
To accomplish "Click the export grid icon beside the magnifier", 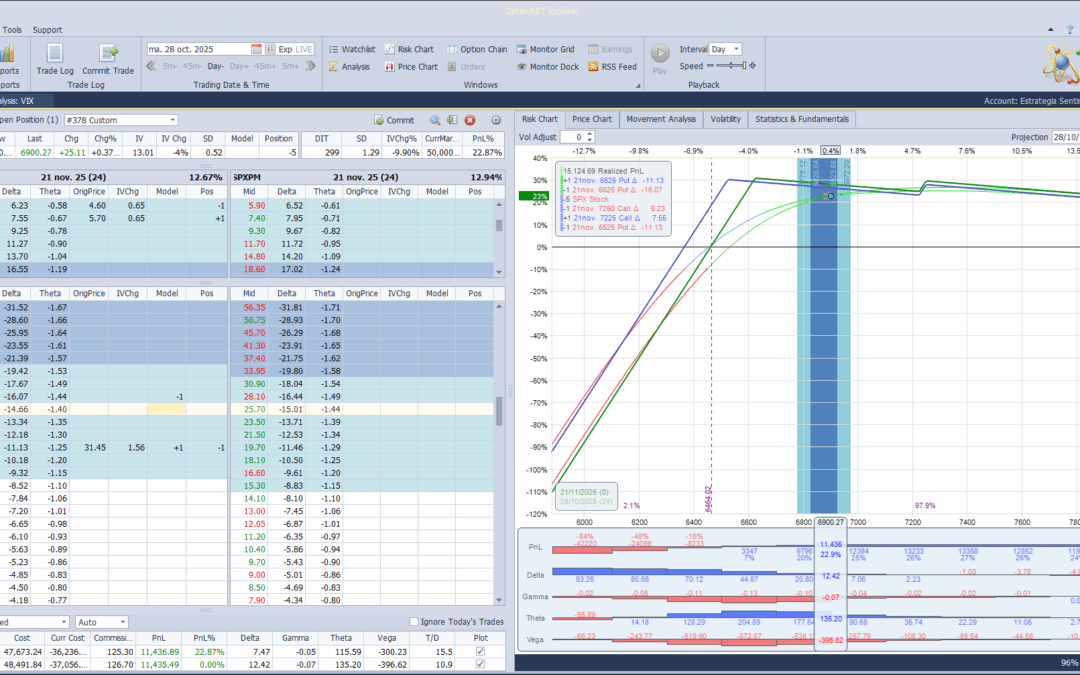I will (x=452, y=120).
